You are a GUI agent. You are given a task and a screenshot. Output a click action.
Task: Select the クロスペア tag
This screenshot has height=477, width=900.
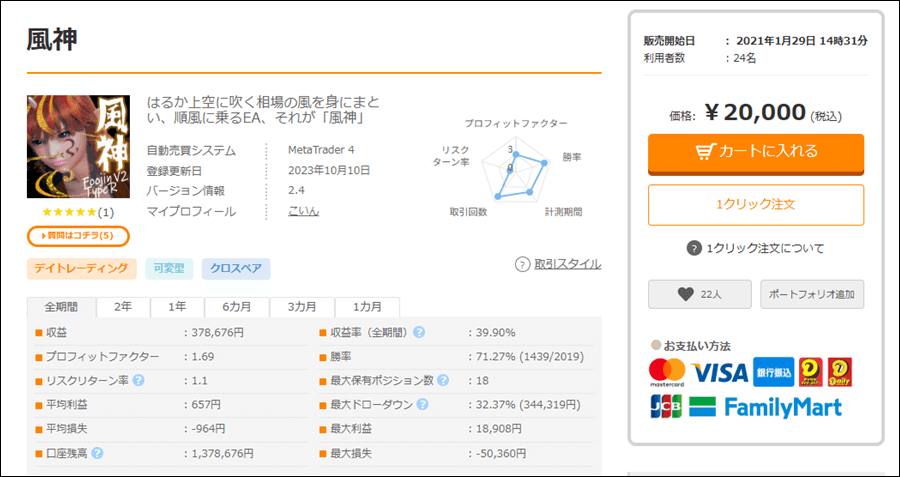pyautogui.click(x=236, y=269)
